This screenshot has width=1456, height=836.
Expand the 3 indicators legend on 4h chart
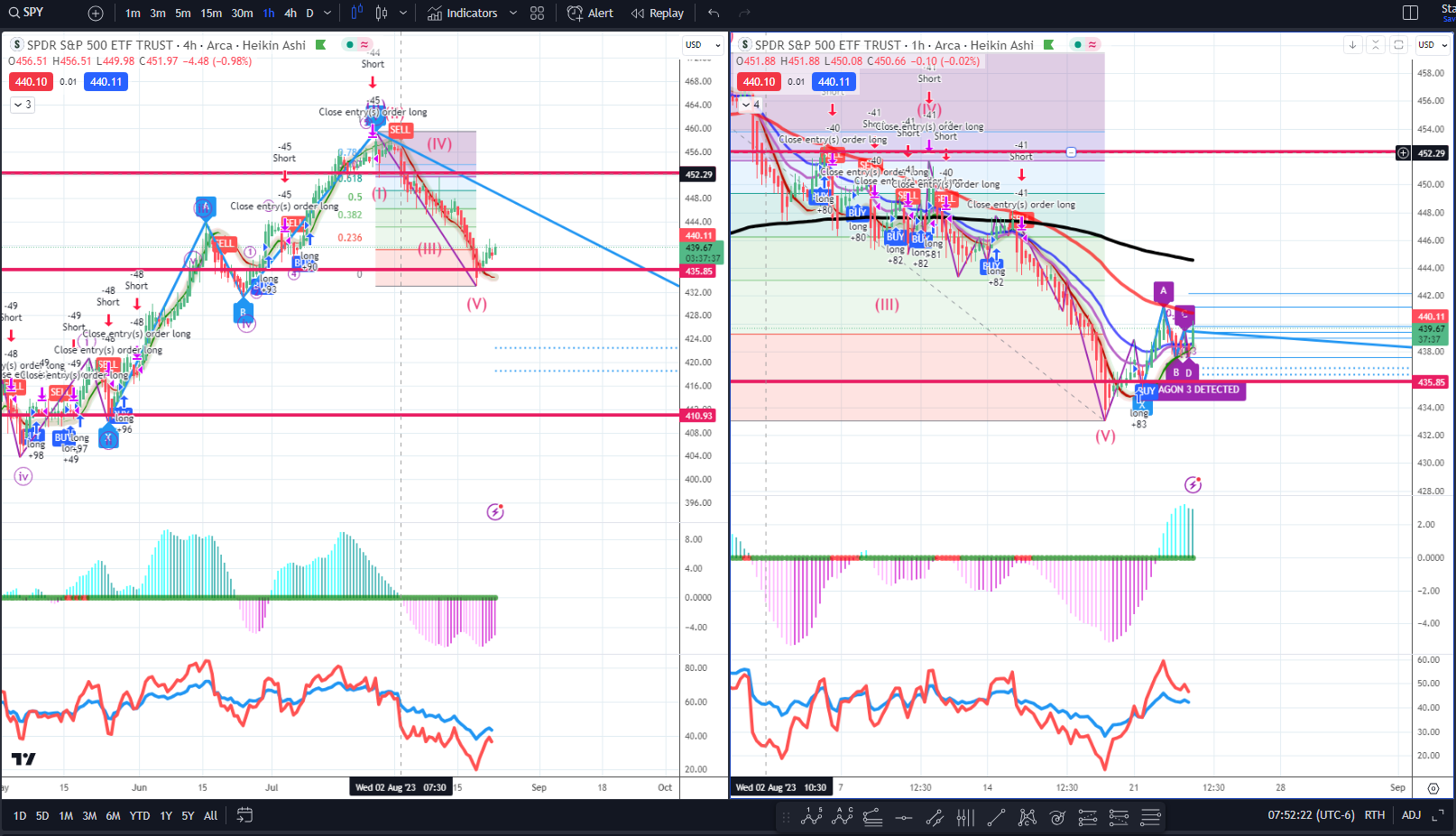click(x=23, y=105)
